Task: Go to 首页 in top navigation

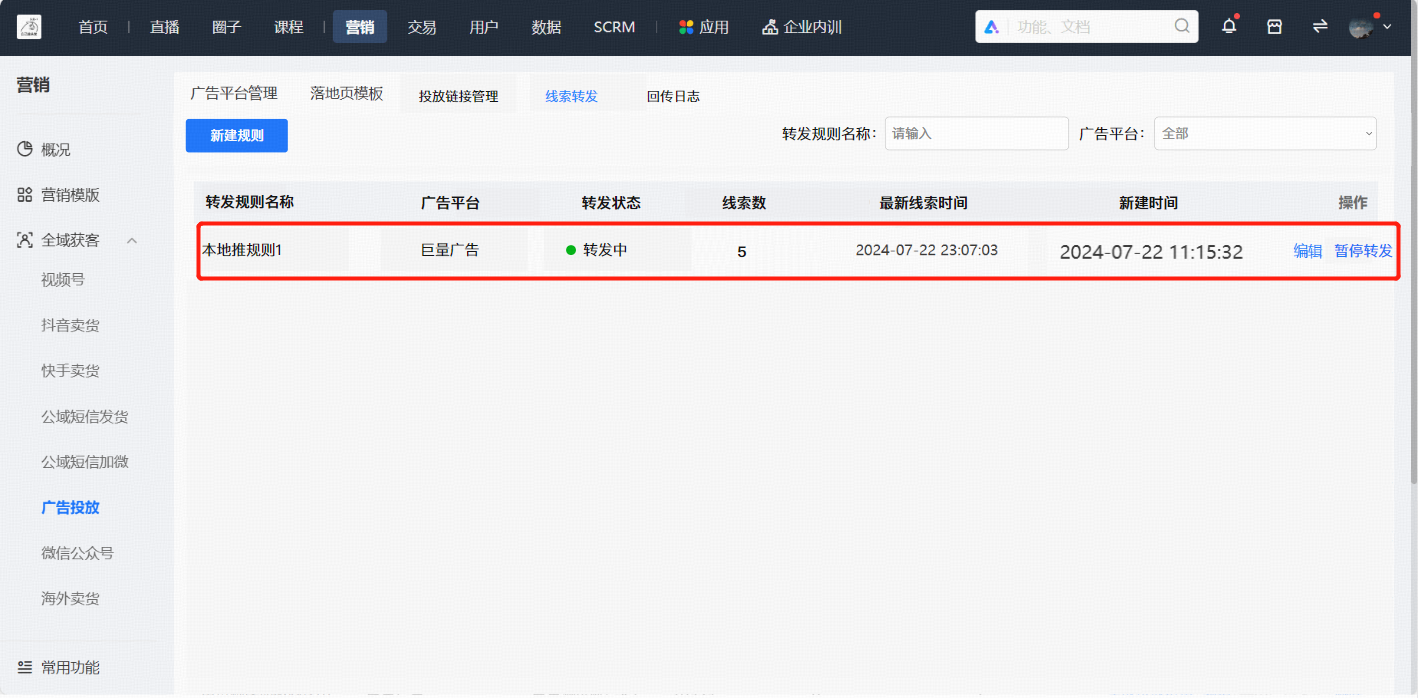Action: [x=93, y=27]
